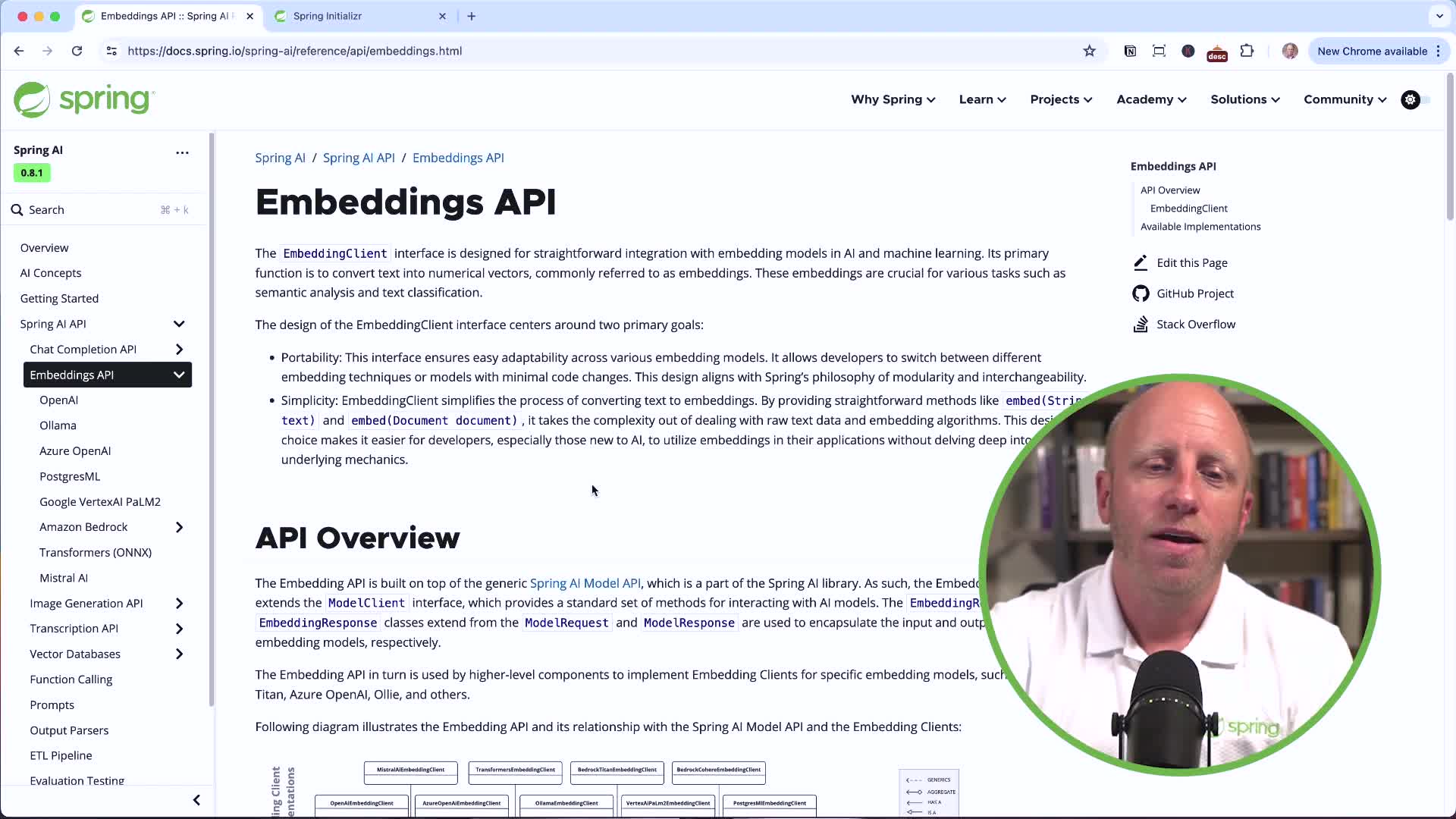Screen dimensions: 1456x819
Task: Open the Ollama embeddings page
Action: (58, 425)
